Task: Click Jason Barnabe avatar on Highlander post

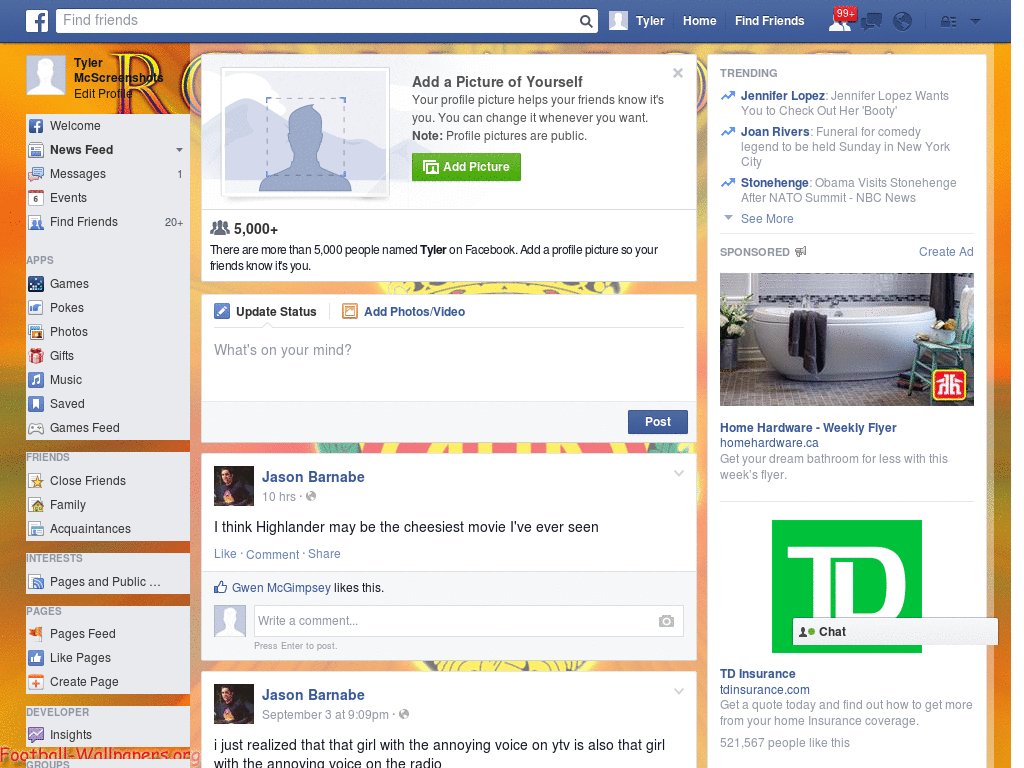Action: [x=234, y=486]
